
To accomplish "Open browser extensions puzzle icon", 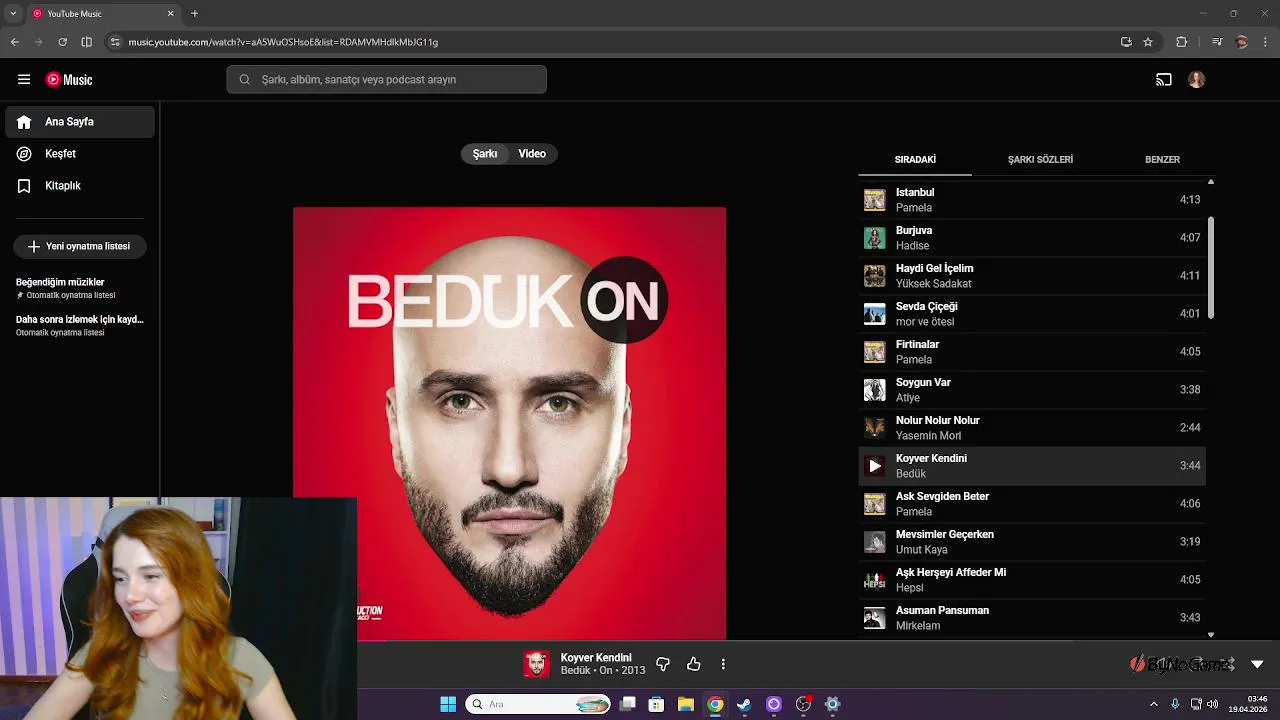I will [x=1181, y=42].
